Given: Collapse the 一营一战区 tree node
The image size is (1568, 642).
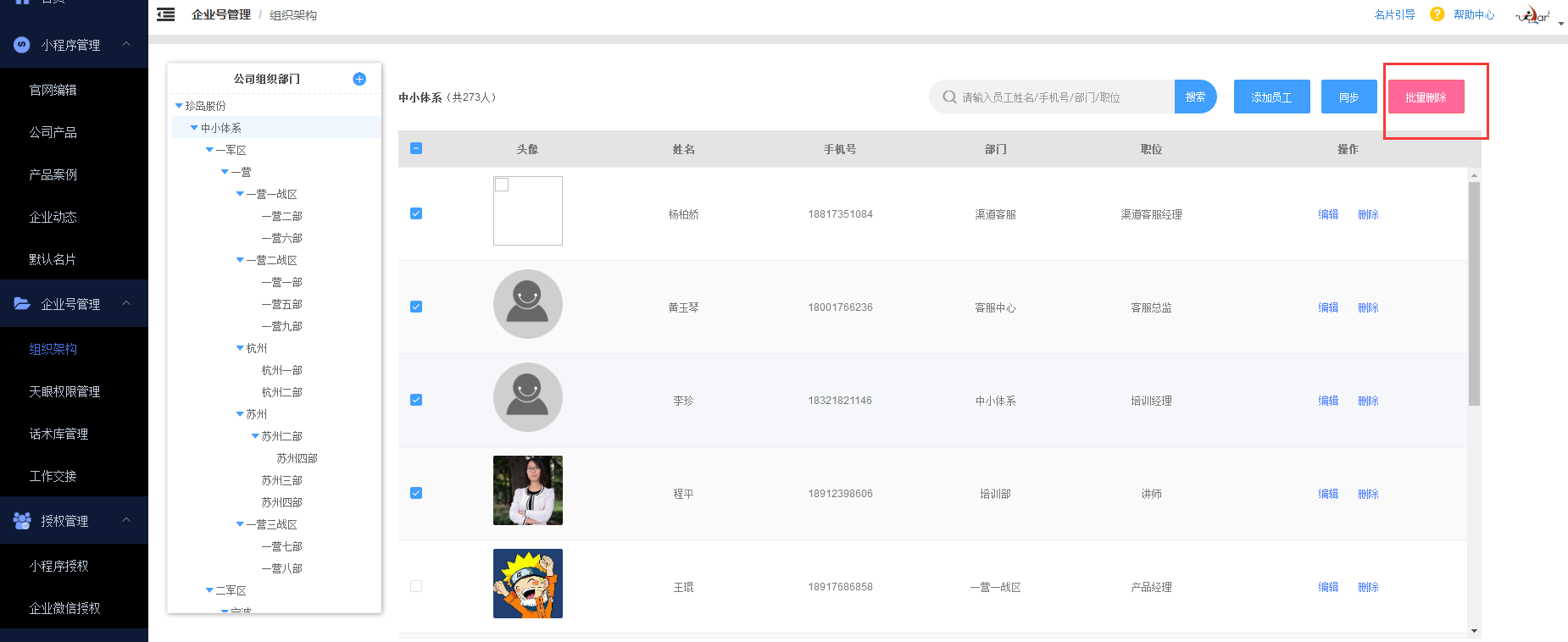Looking at the screenshot, I should 240,194.
